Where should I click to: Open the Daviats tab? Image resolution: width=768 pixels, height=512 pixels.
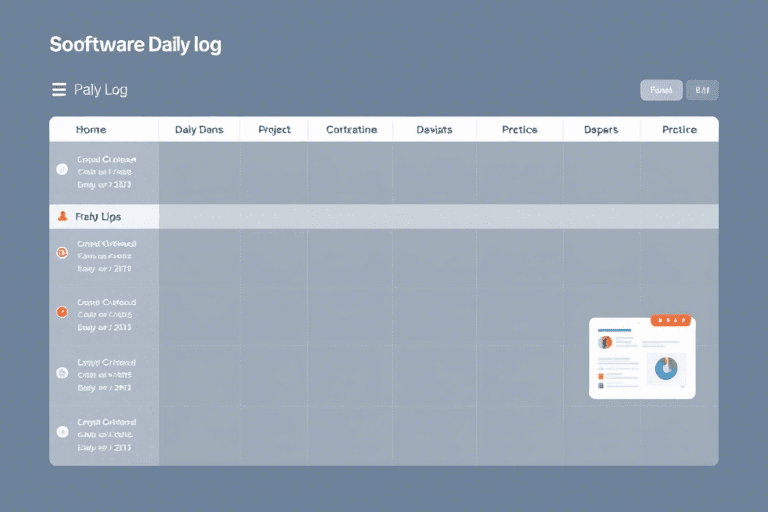pos(434,130)
